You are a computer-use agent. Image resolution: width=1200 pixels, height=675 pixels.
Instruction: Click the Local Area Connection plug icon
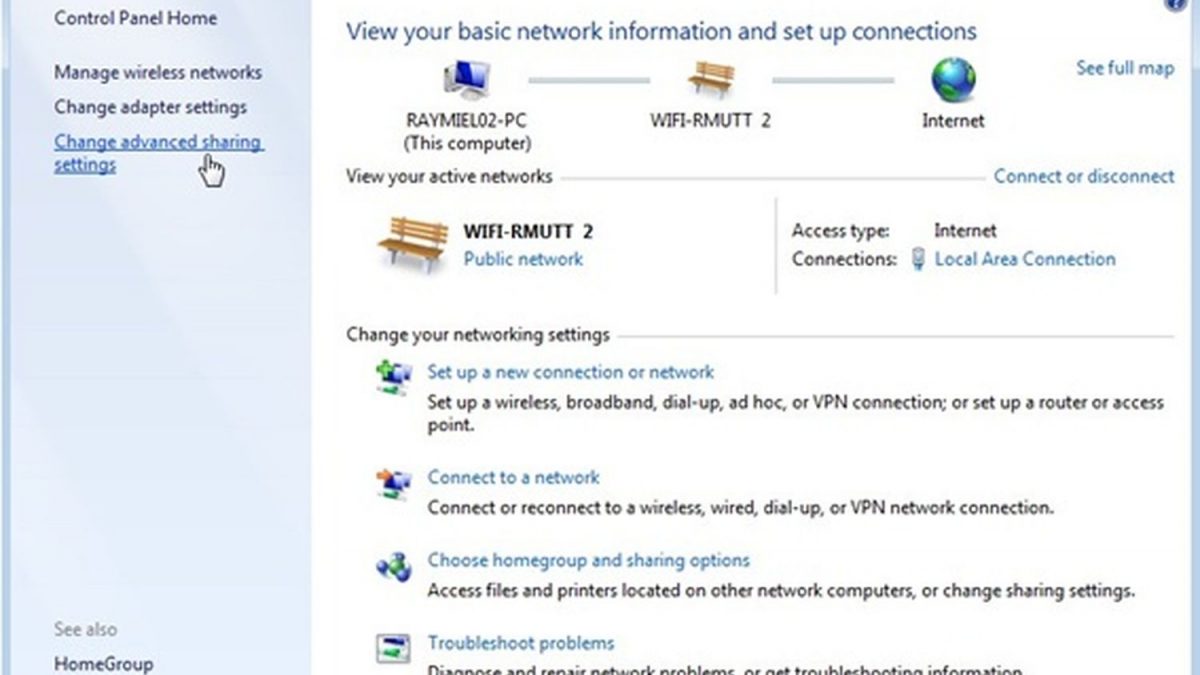pos(918,259)
